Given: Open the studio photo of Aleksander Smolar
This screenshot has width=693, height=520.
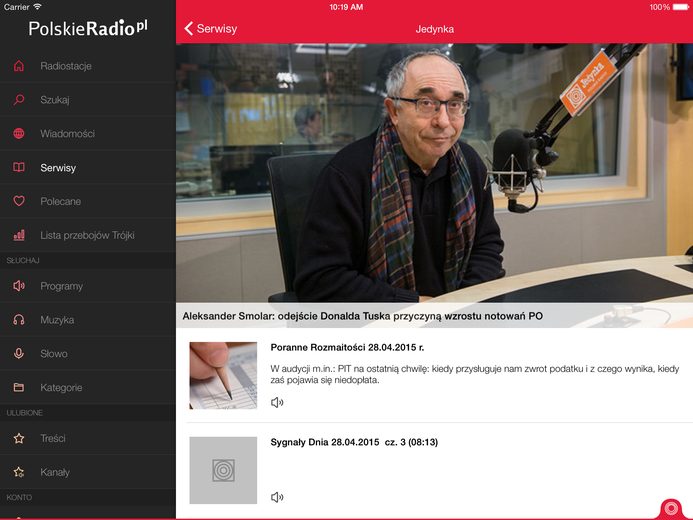Looking at the screenshot, I should tap(434, 173).
